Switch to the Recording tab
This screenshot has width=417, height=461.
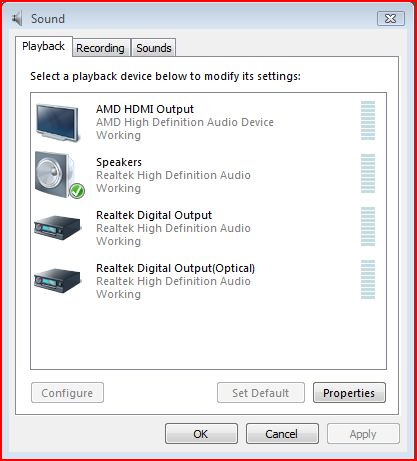(x=101, y=48)
